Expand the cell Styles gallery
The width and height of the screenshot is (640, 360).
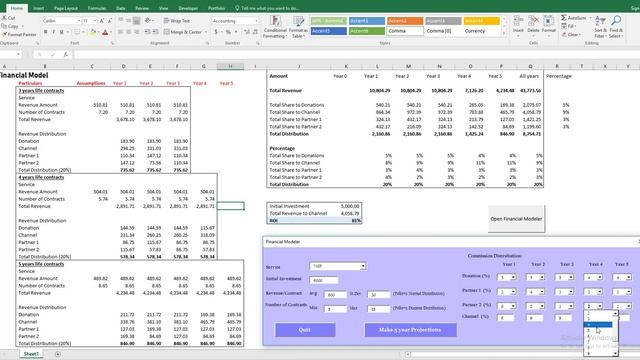[504, 33]
